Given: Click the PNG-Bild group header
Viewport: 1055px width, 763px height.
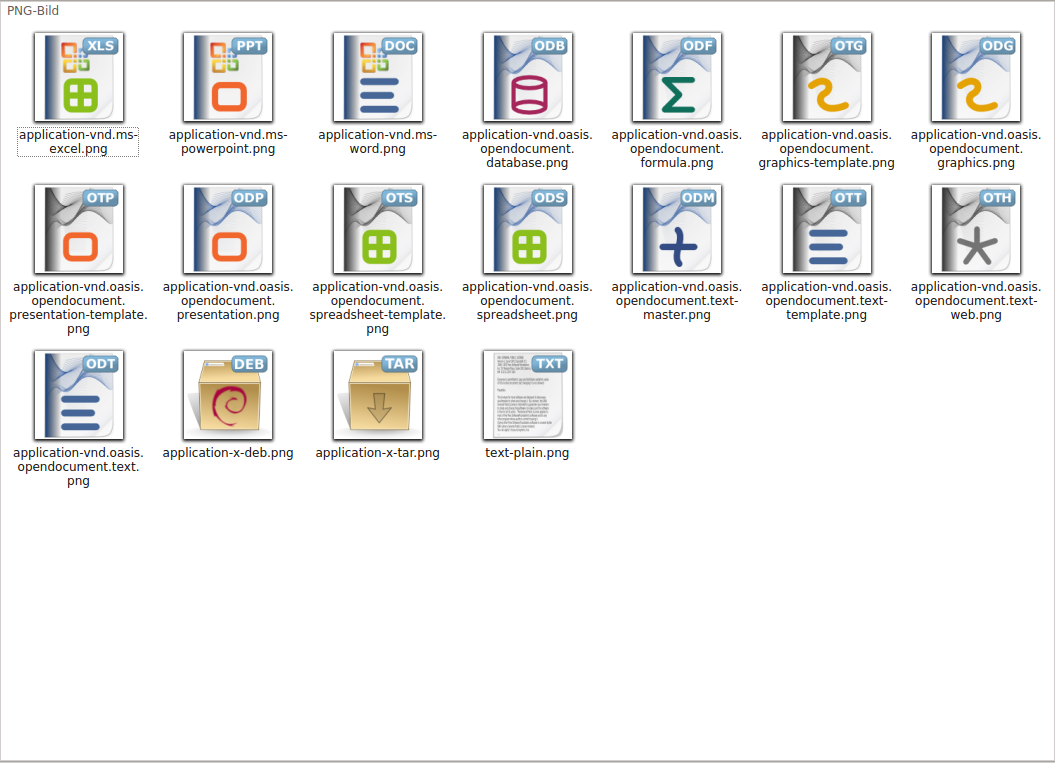Looking at the screenshot, I should 33,11.
